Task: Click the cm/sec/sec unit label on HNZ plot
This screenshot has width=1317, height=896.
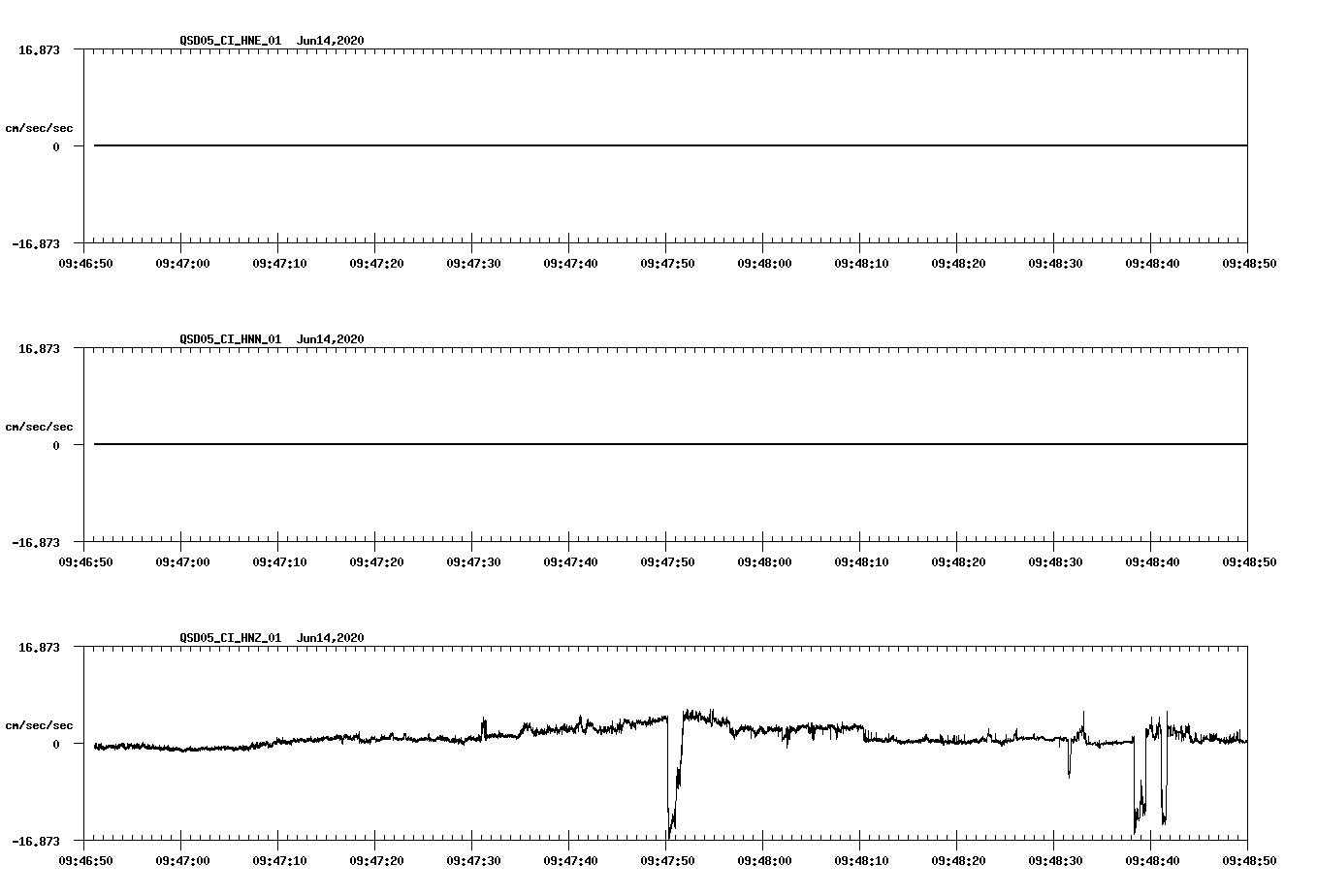Action: pos(39,725)
